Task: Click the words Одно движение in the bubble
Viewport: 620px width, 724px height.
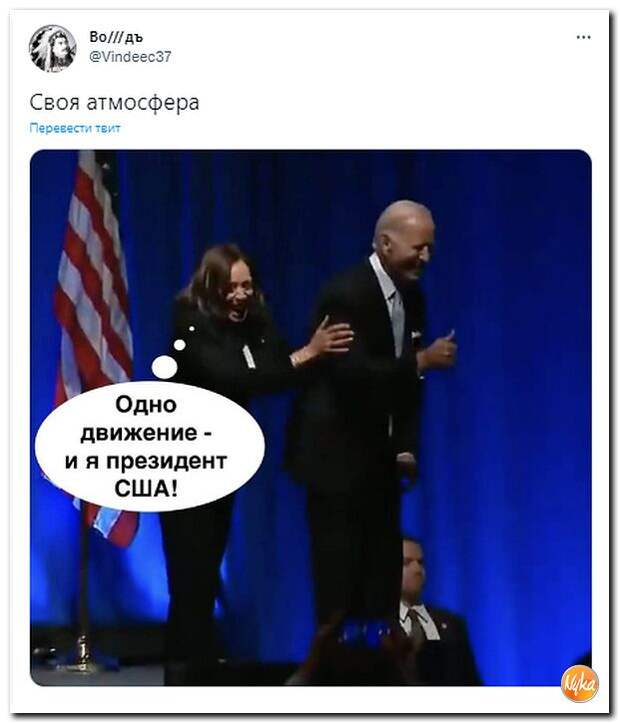Action: click(146, 419)
